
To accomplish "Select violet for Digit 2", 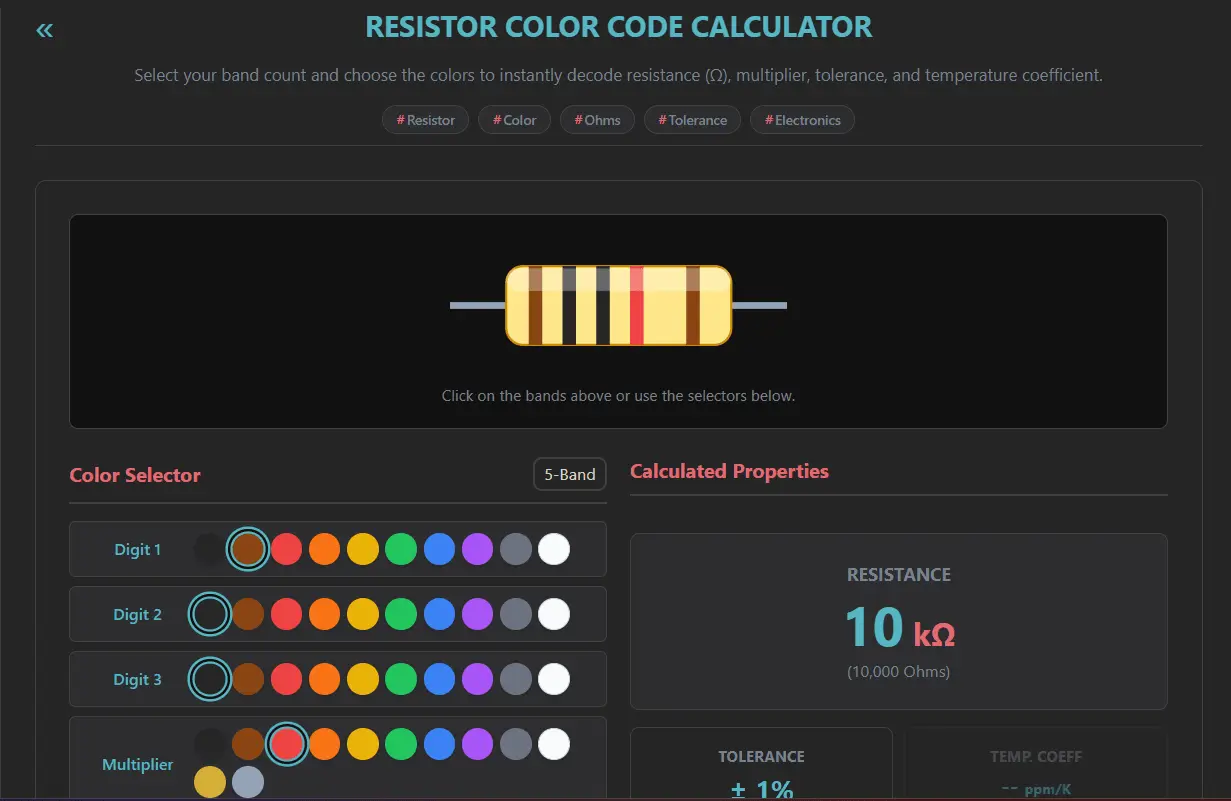I will (477, 614).
